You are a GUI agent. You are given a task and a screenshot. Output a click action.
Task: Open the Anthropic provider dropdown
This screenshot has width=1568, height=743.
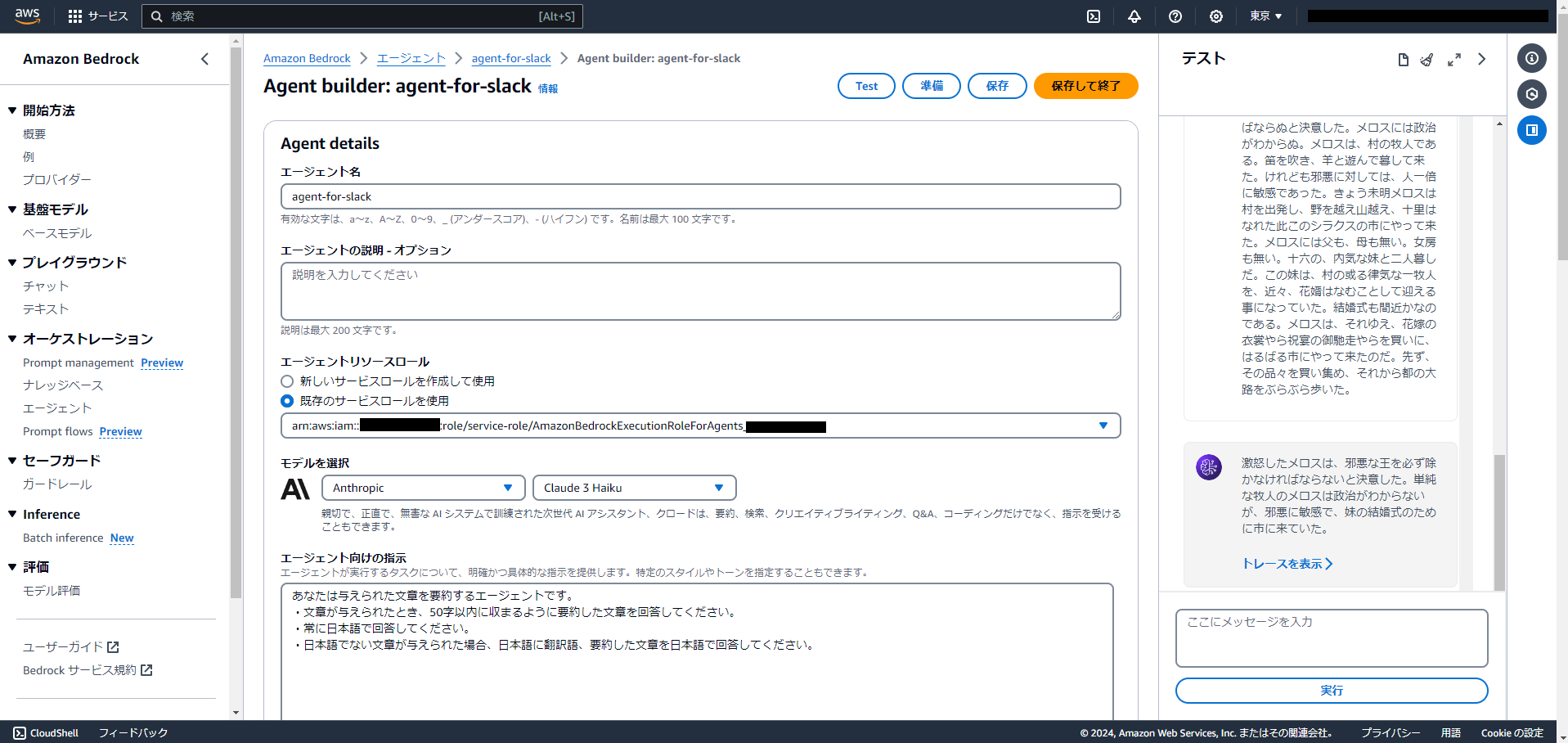(423, 488)
